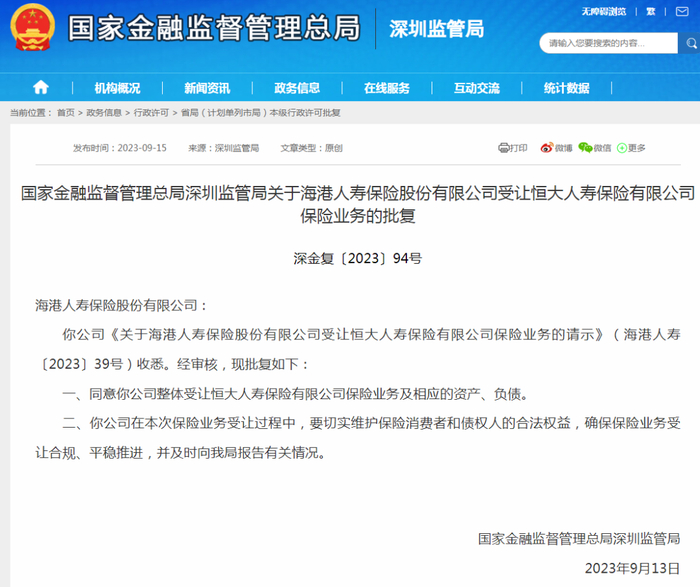
Task: Open the 互动交流 menu
Action: [x=477, y=88]
